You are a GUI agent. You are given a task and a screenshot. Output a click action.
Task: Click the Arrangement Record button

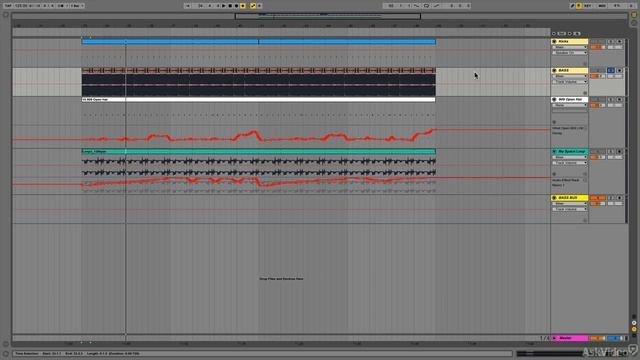click(236, 6)
